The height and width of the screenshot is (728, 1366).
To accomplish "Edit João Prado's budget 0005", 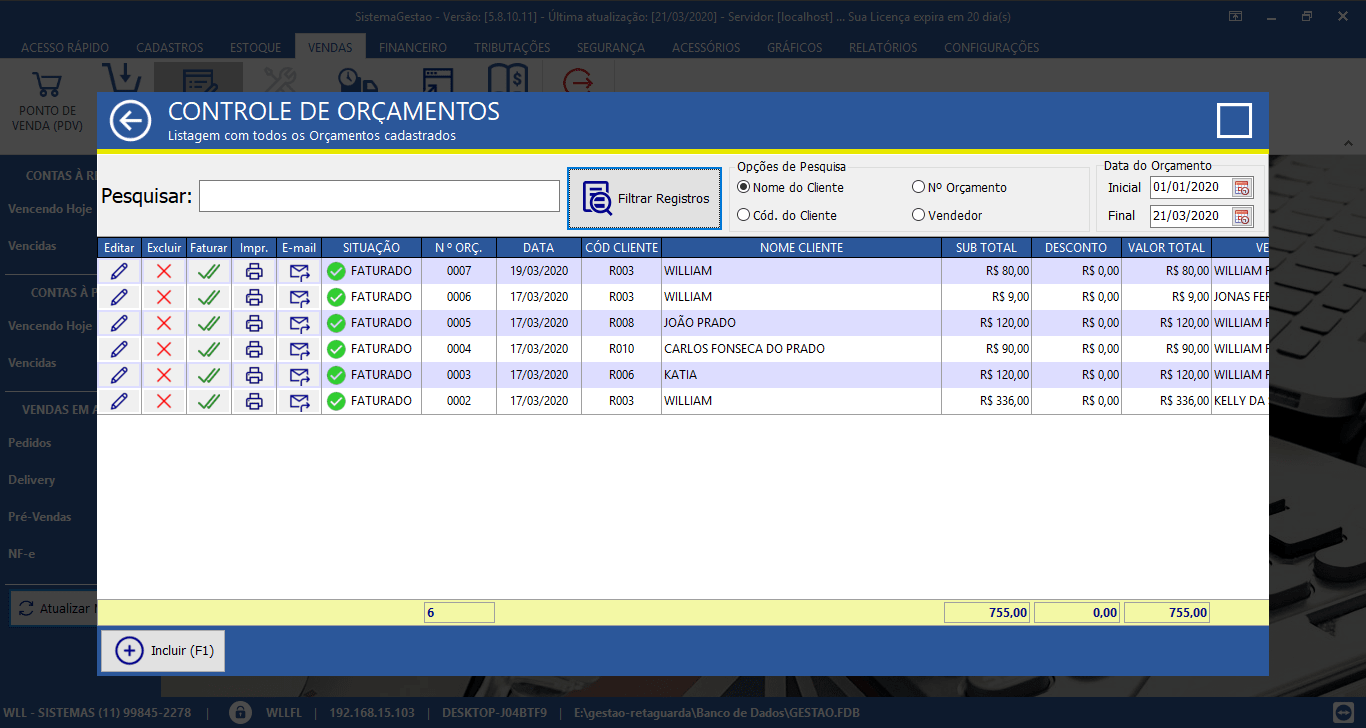I will (119, 323).
